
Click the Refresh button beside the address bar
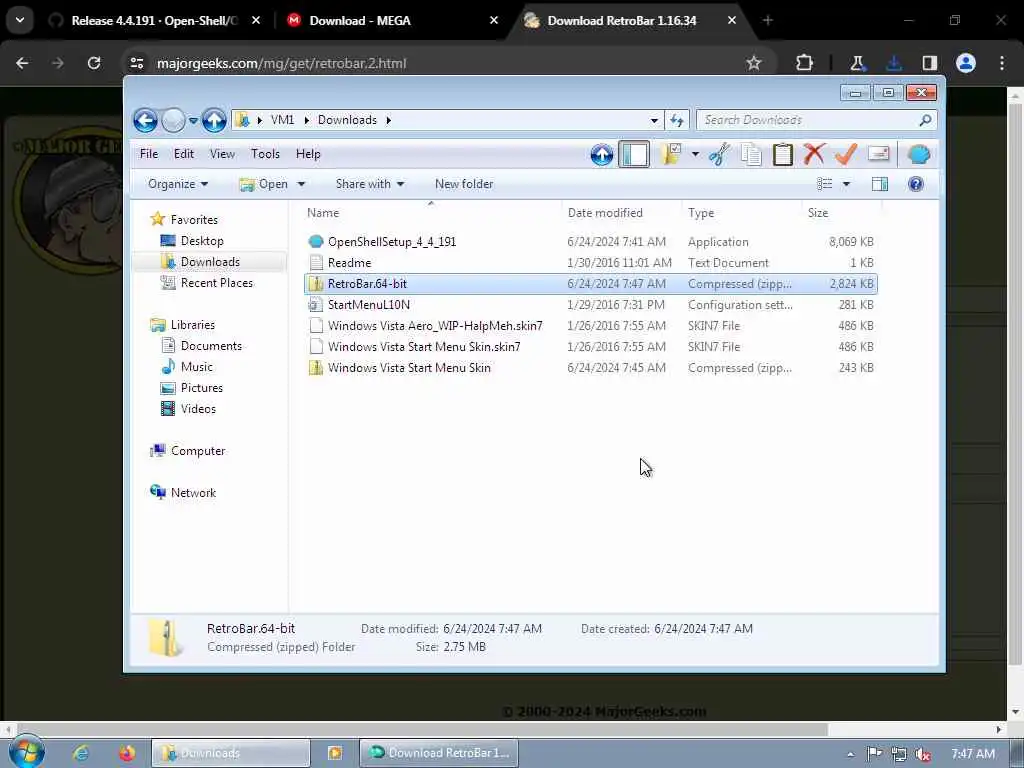point(677,120)
